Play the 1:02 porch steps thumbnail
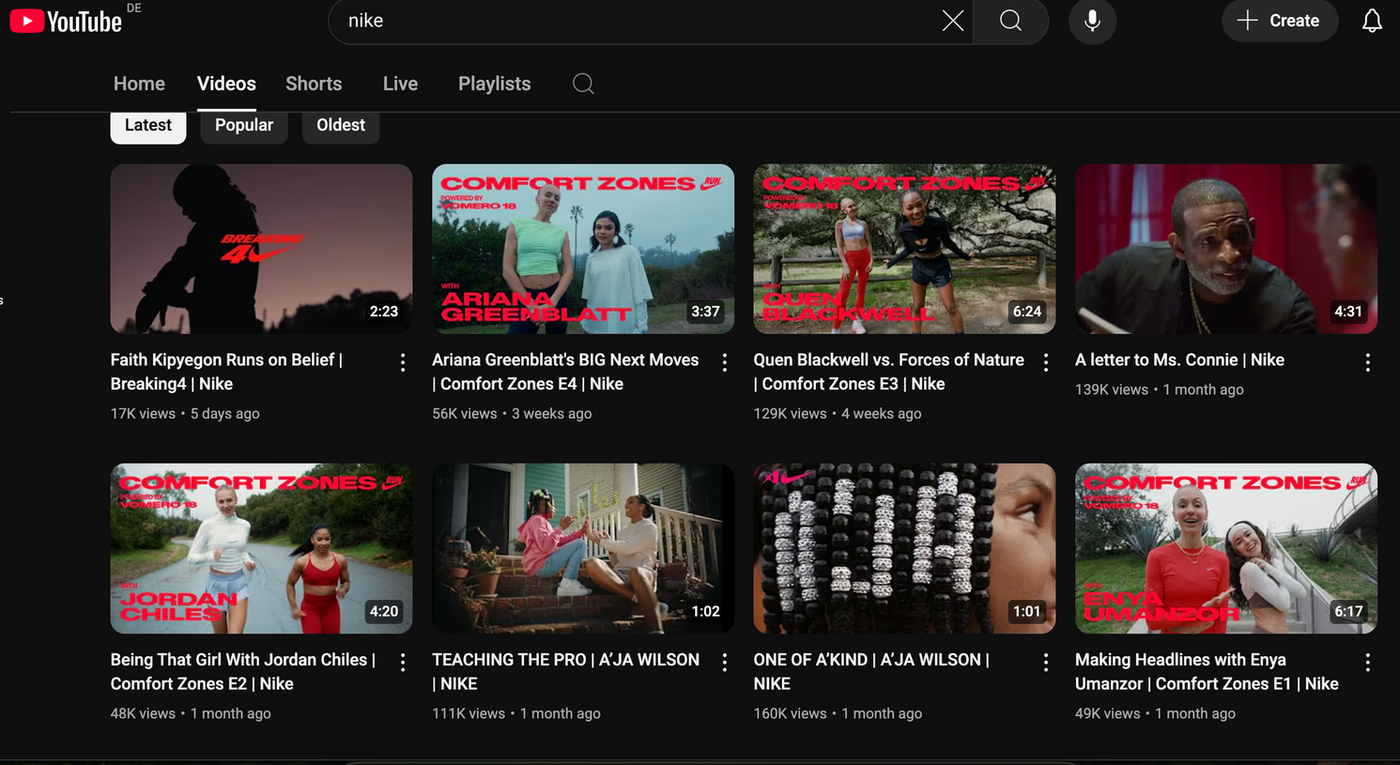The width and height of the screenshot is (1400, 765). coord(583,549)
